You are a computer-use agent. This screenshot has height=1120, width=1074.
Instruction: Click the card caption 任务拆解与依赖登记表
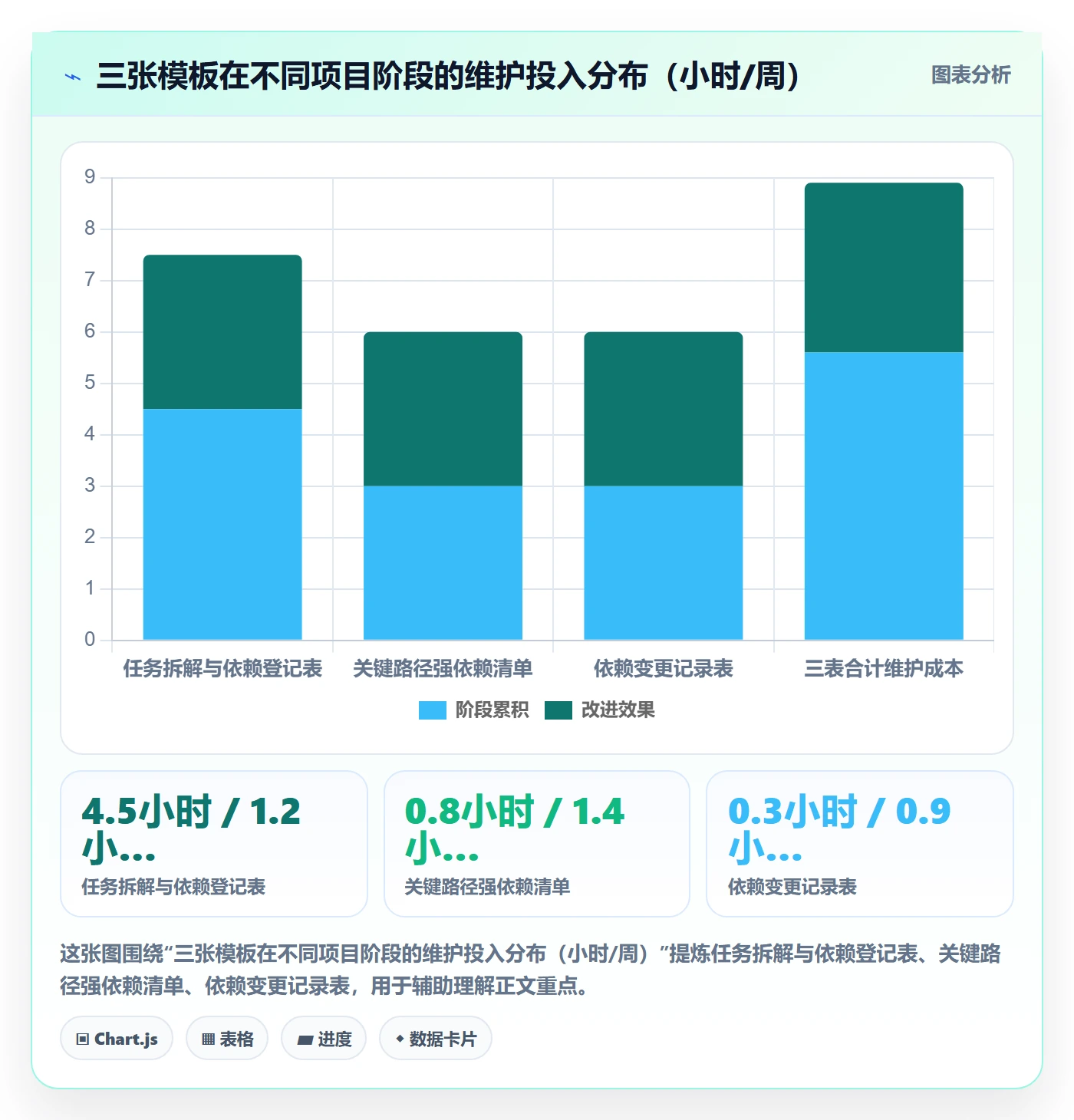pyautogui.click(x=173, y=887)
